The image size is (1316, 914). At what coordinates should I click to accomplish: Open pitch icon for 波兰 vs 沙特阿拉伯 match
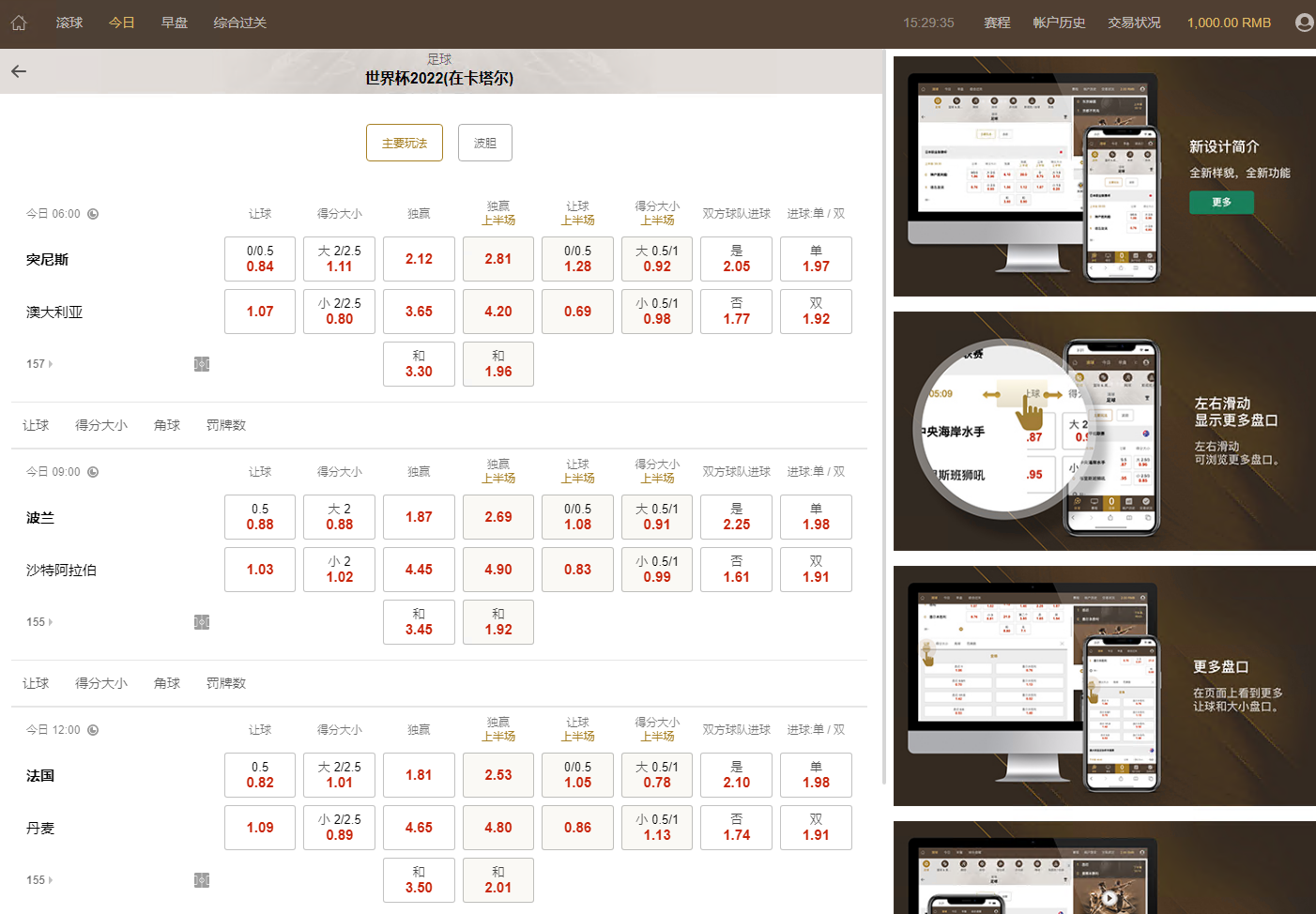pyautogui.click(x=202, y=622)
